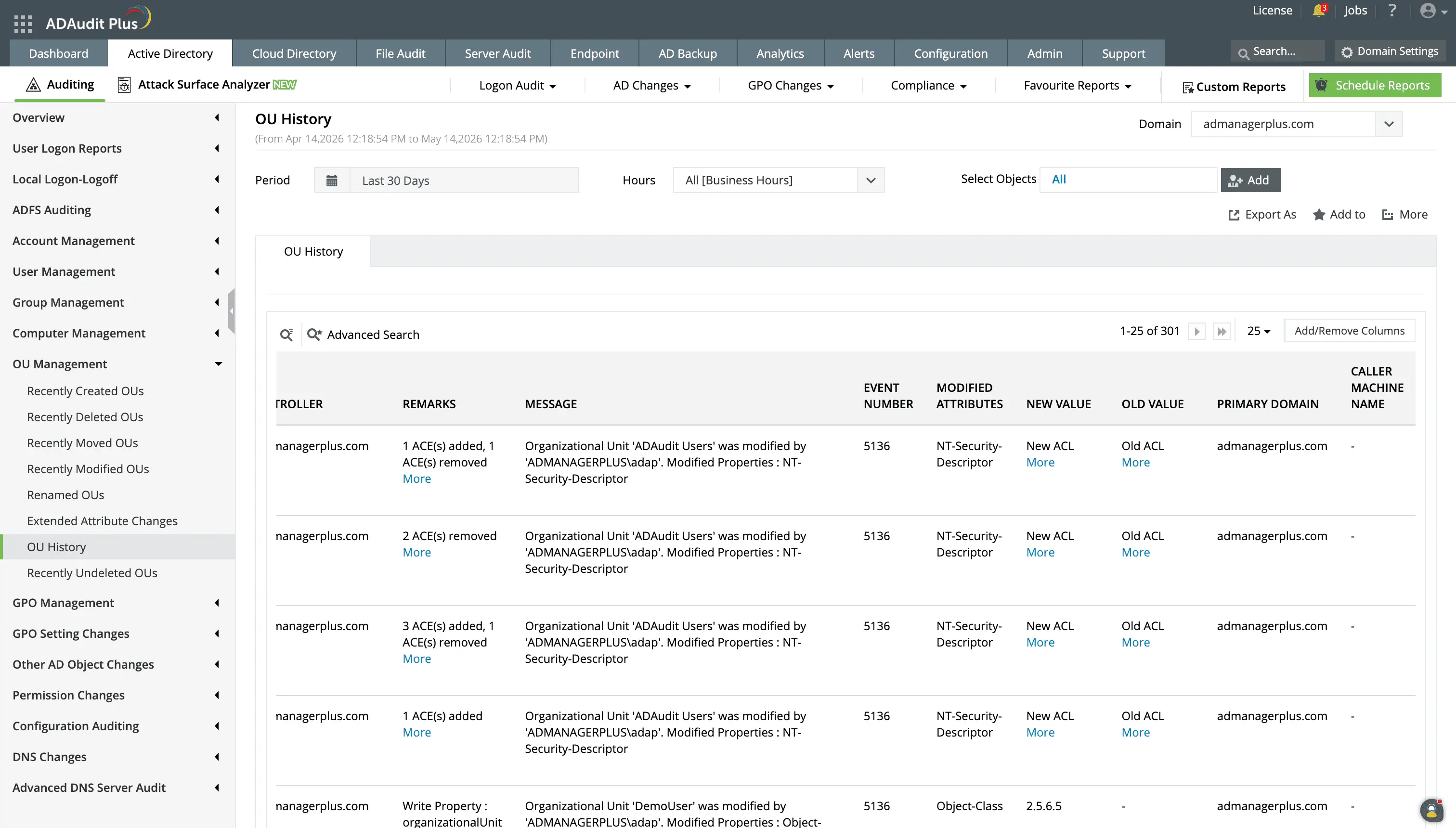The image size is (1456, 828).
Task: Open the Period calendar icon
Action: point(332,180)
